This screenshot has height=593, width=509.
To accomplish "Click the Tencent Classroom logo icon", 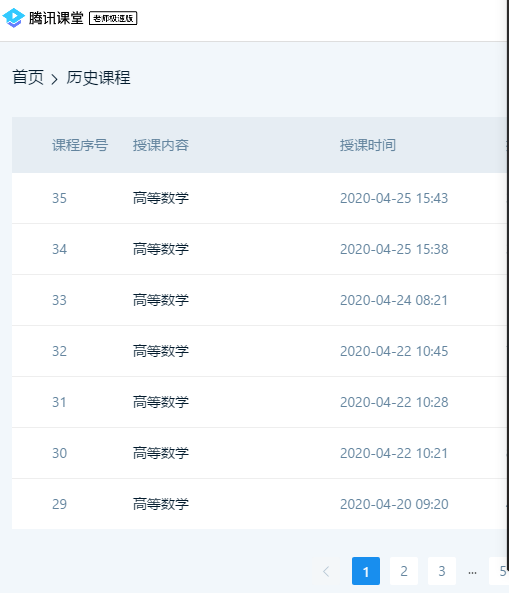I will click(x=14, y=18).
